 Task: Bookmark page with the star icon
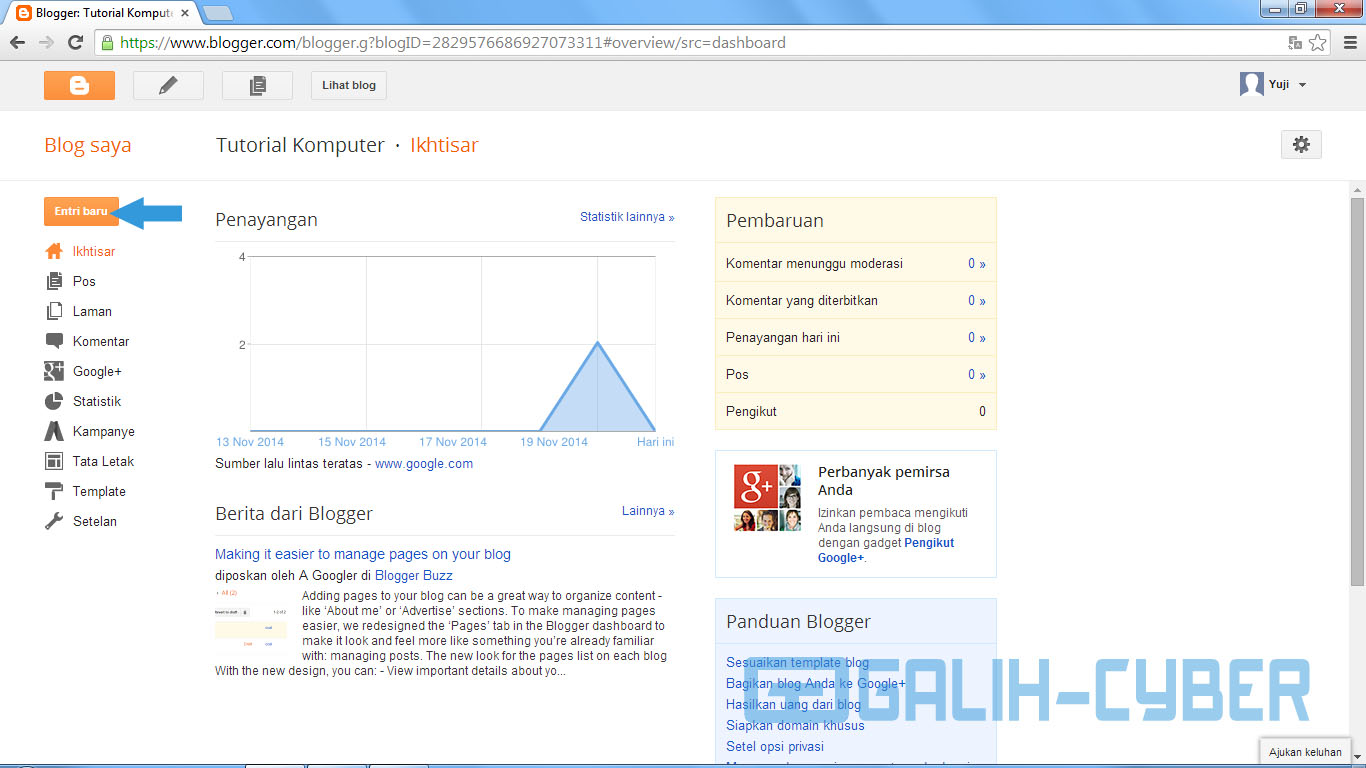pyautogui.click(x=1318, y=43)
